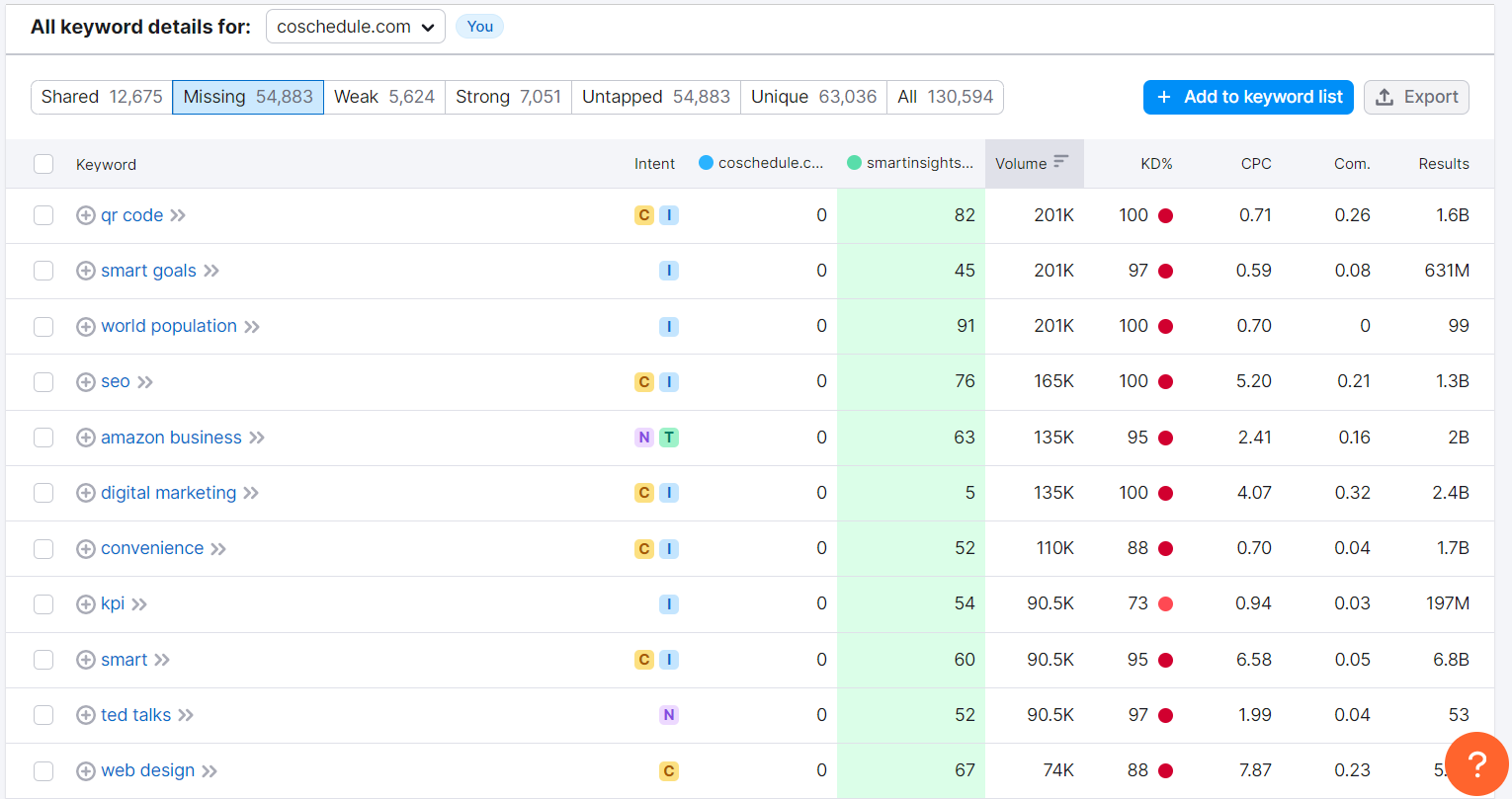The width and height of the screenshot is (1512, 799).
Task: Click the Add to keyword list button
Action: pos(1248,97)
